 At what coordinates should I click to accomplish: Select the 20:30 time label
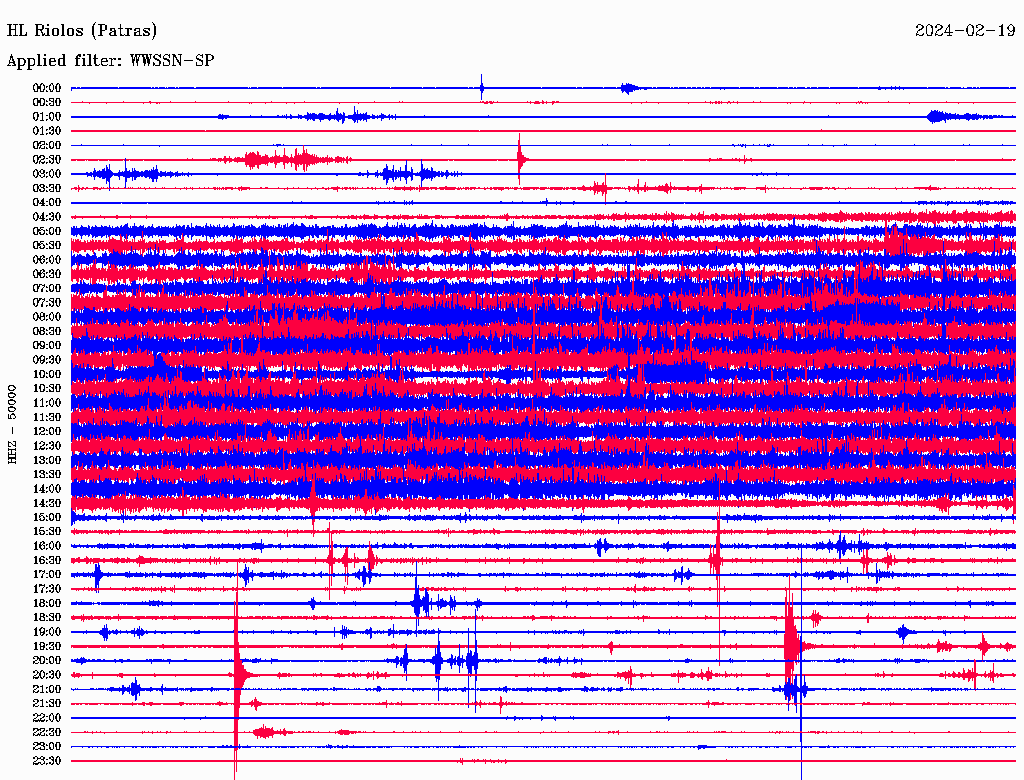(47, 675)
